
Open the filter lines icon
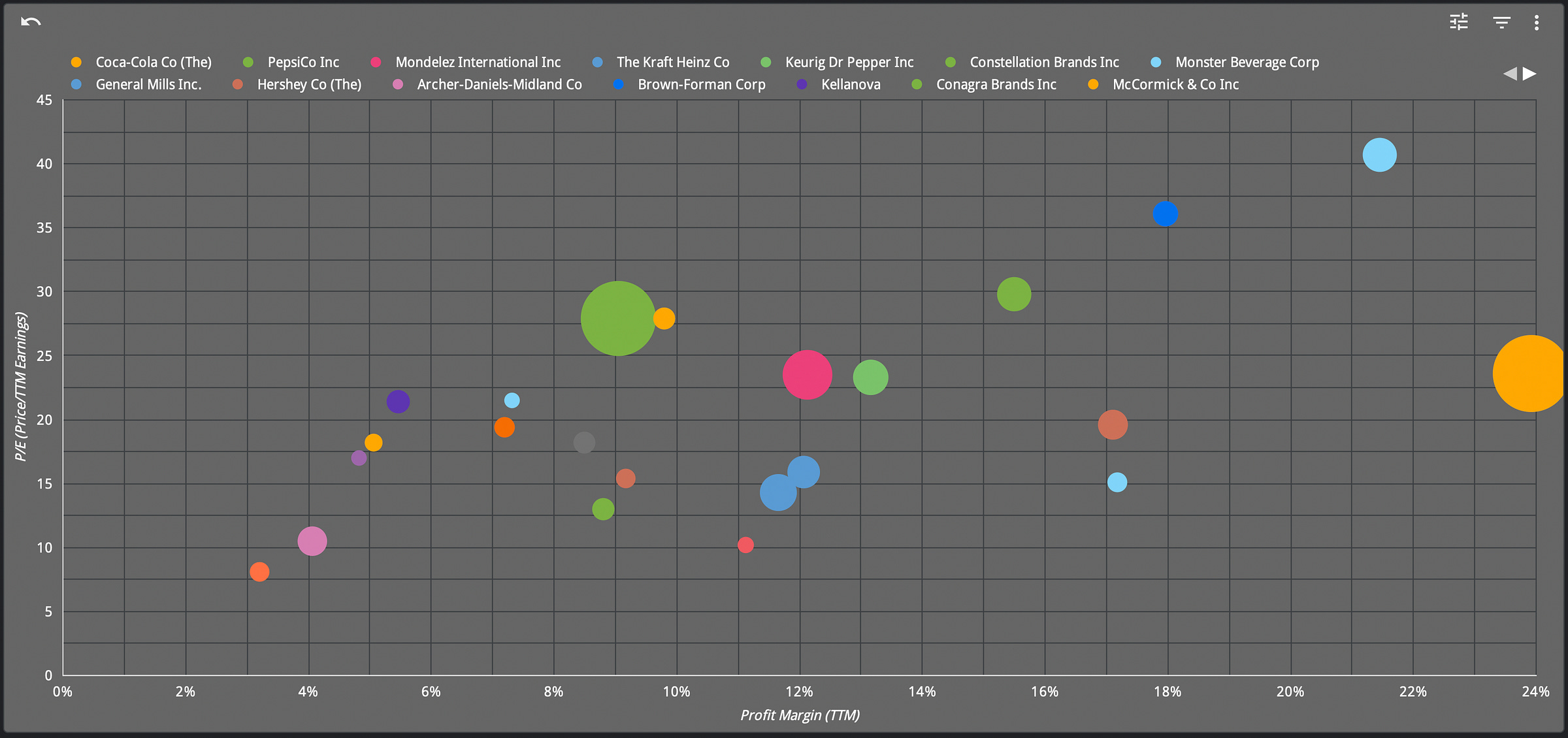point(1501,22)
